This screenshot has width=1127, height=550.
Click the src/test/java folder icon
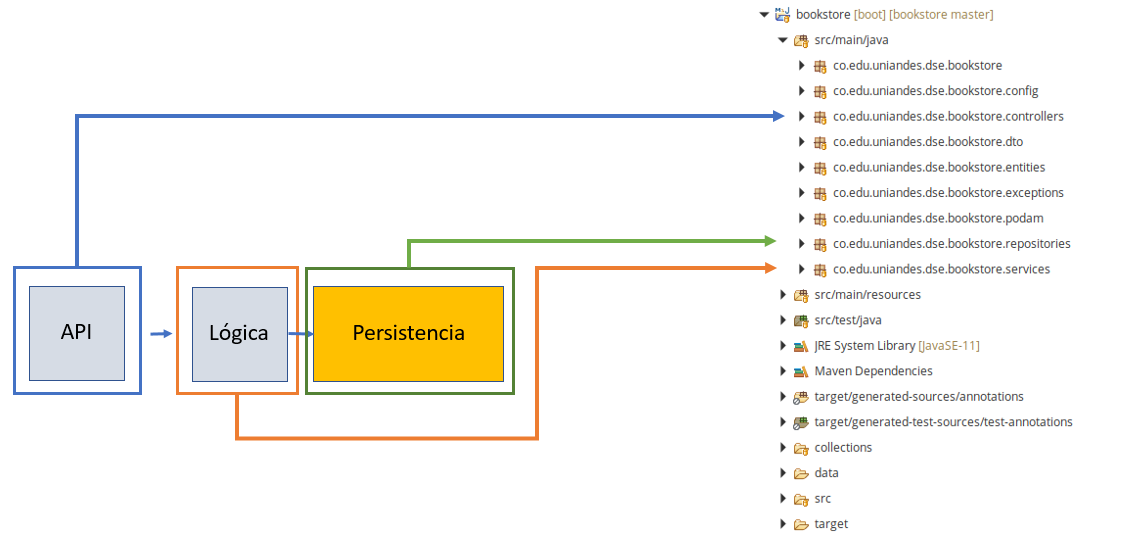pyautogui.click(x=801, y=321)
